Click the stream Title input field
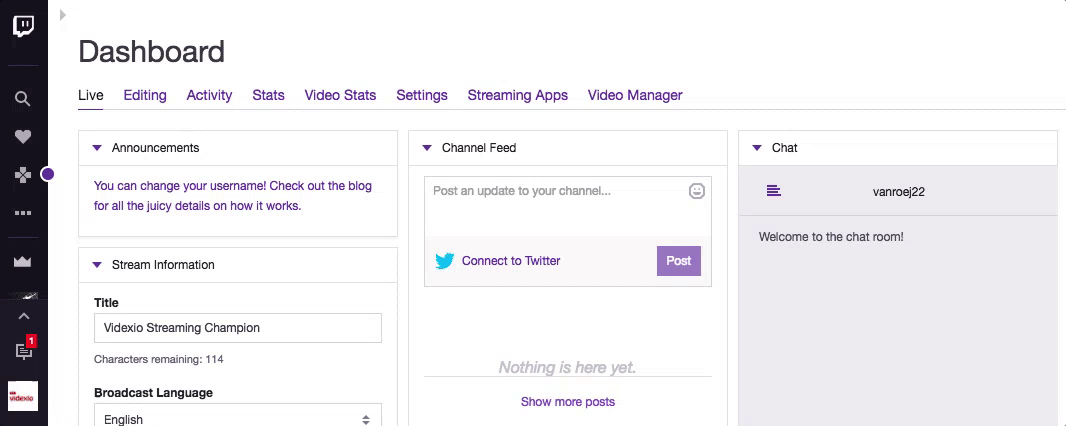The height and width of the screenshot is (426, 1066). [x=238, y=328]
